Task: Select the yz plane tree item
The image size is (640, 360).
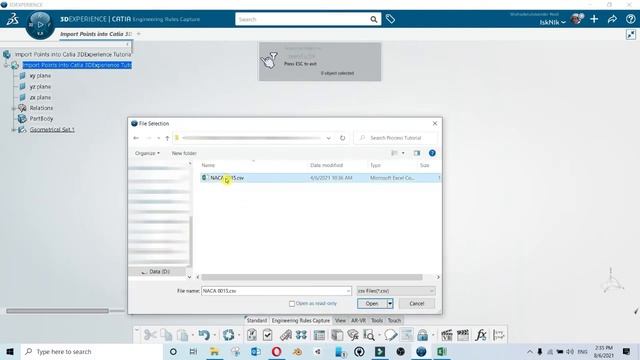Action: tap(40, 87)
